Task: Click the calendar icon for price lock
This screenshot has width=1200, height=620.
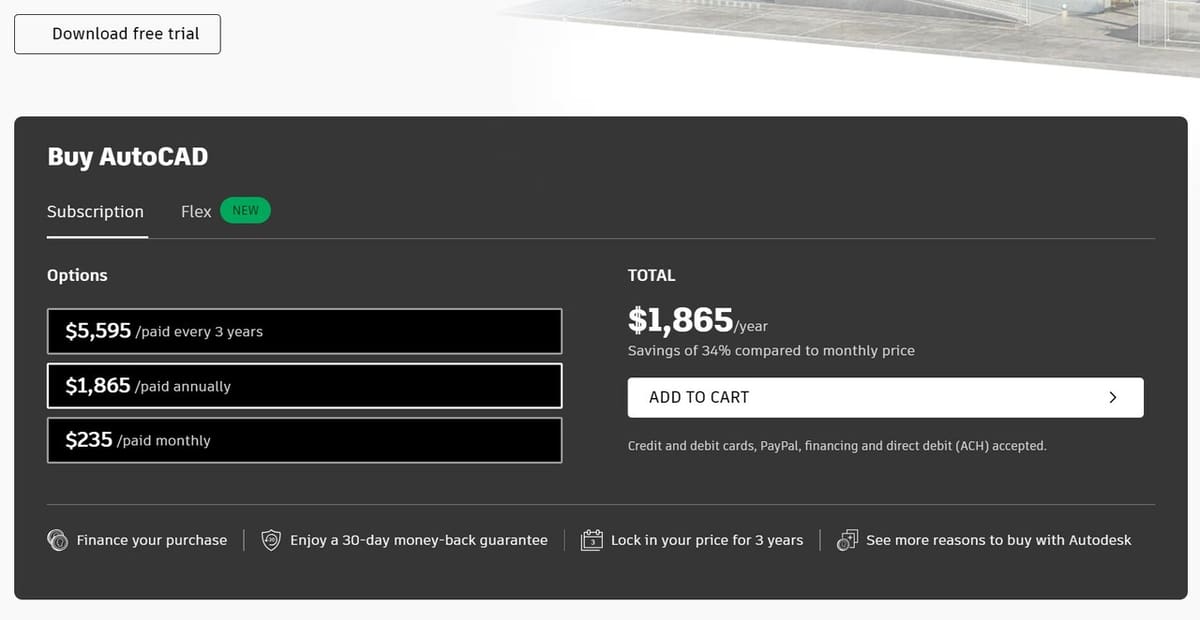Action: [x=592, y=540]
